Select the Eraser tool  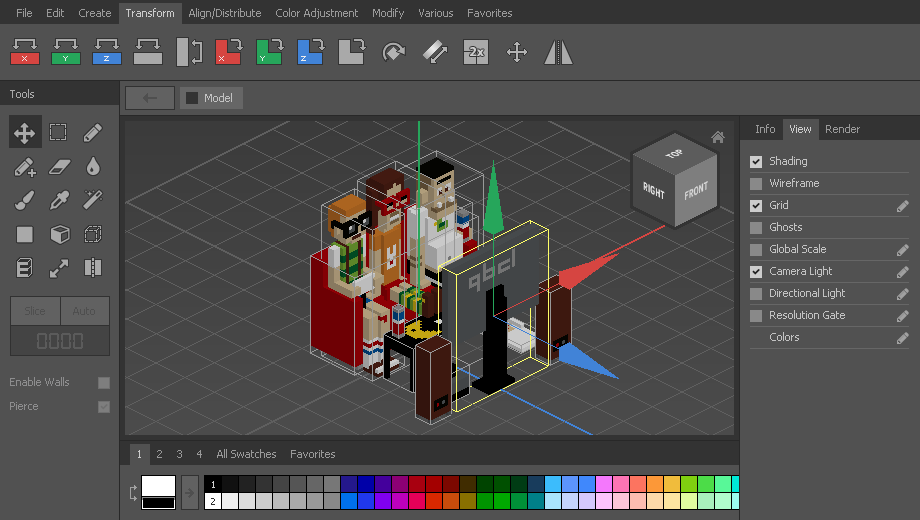tap(59, 167)
